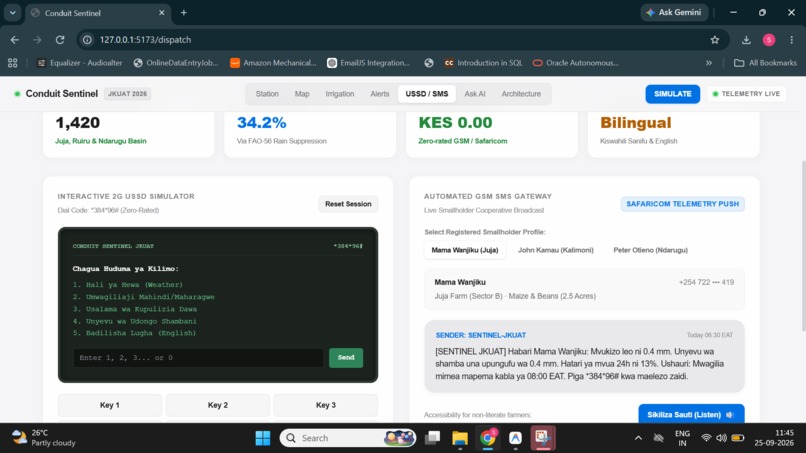The width and height of the screenshot is (806, 453).
Task: Open the Wi-Fi network tray icon
Action: 706,438
